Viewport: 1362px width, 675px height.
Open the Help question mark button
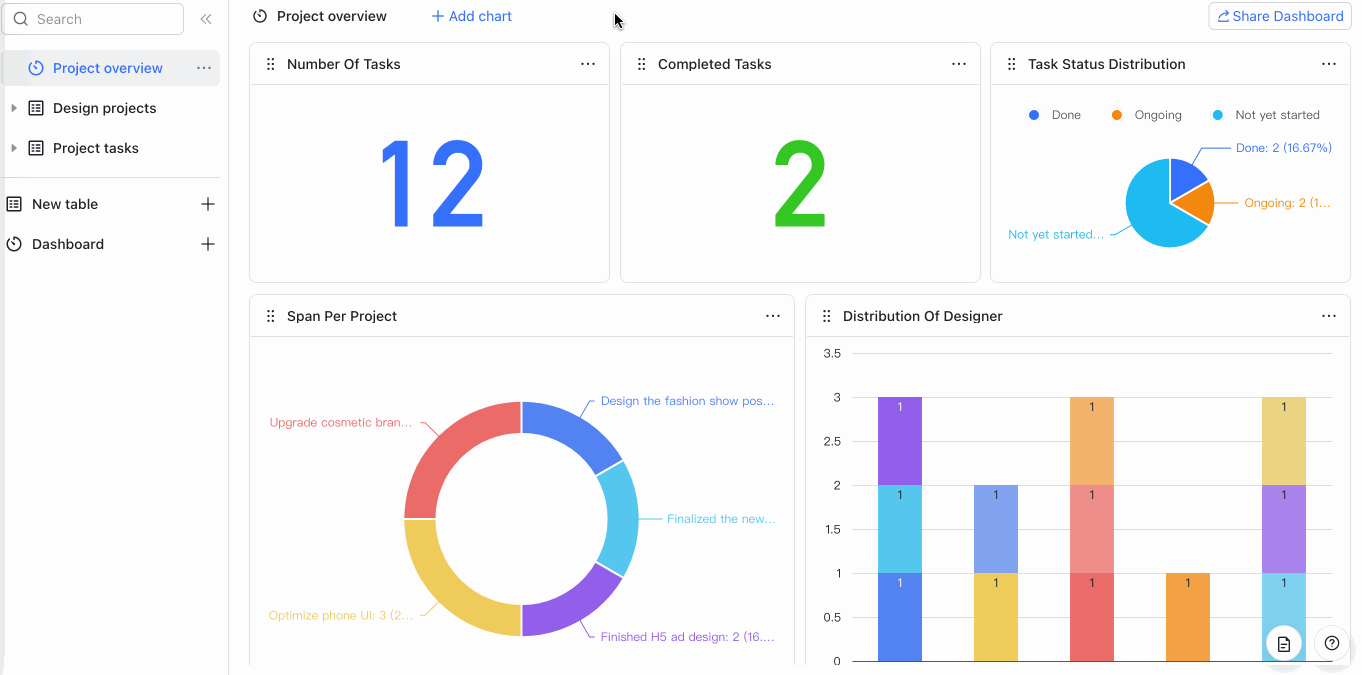[1331, 643]
